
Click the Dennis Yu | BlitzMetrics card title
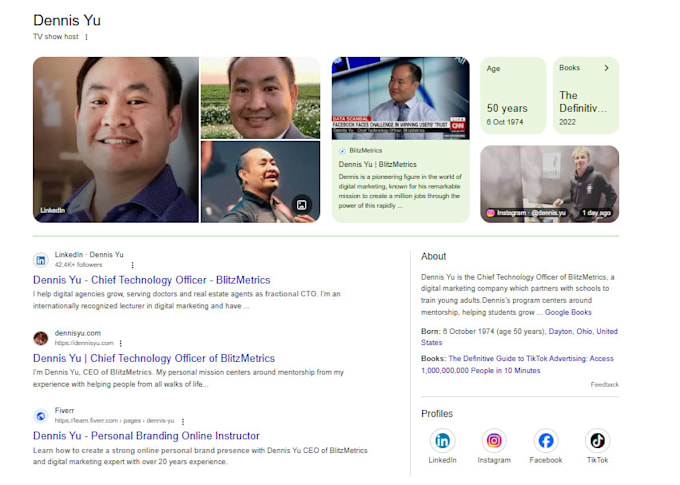377,164
